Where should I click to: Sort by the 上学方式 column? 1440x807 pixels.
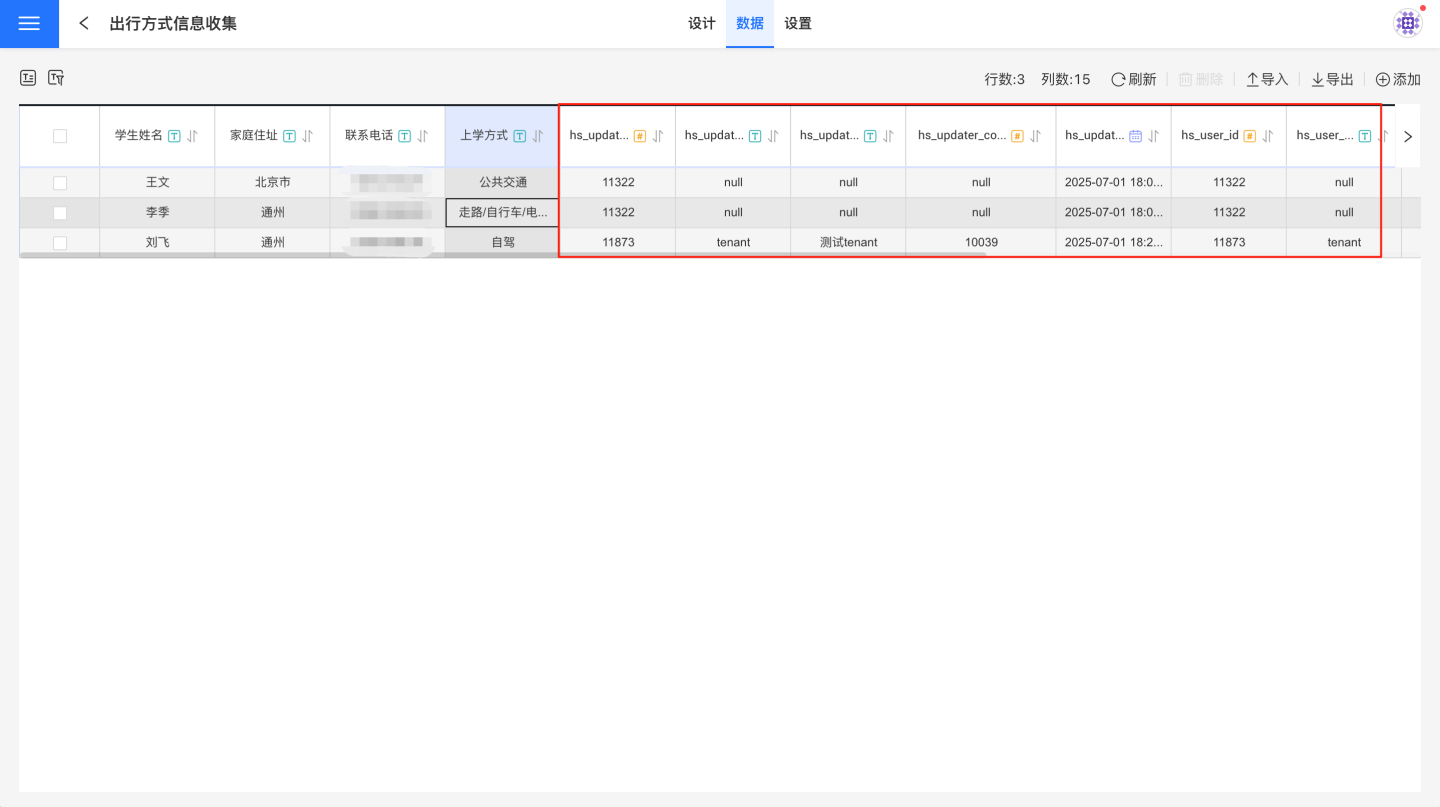click(538, 136)
